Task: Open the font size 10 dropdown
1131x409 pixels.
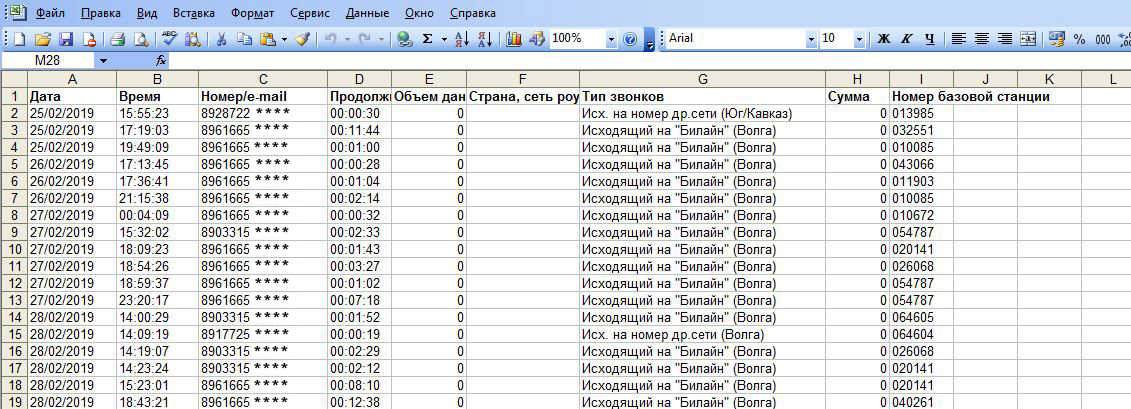Action: [859, 40]
